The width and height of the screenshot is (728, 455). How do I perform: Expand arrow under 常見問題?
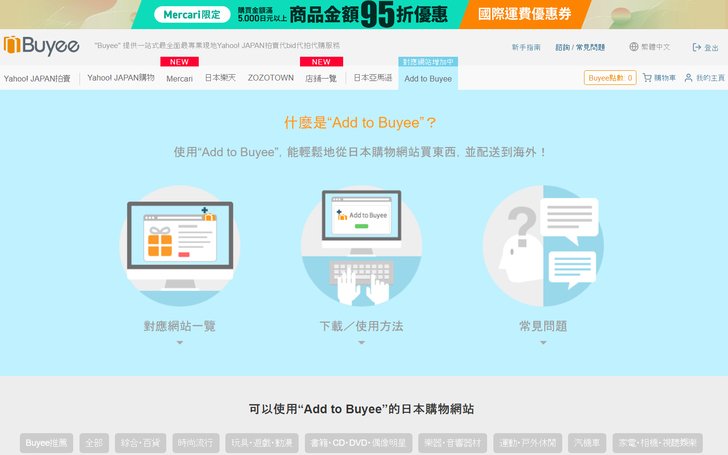tap(543, 343)
